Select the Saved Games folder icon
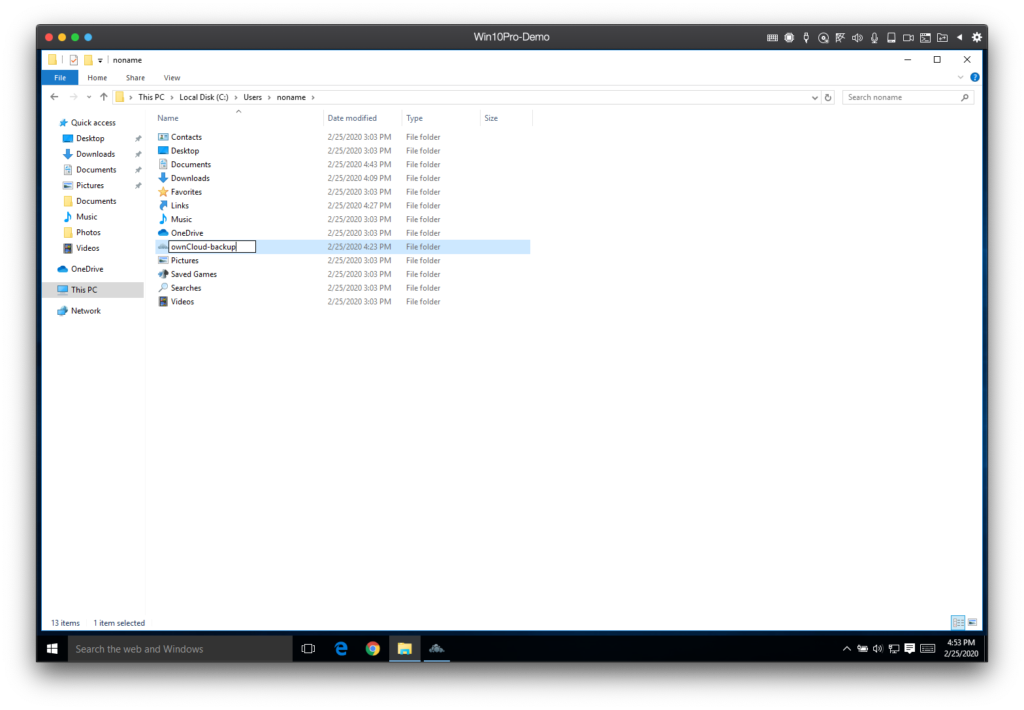 [x=163, y=274]
